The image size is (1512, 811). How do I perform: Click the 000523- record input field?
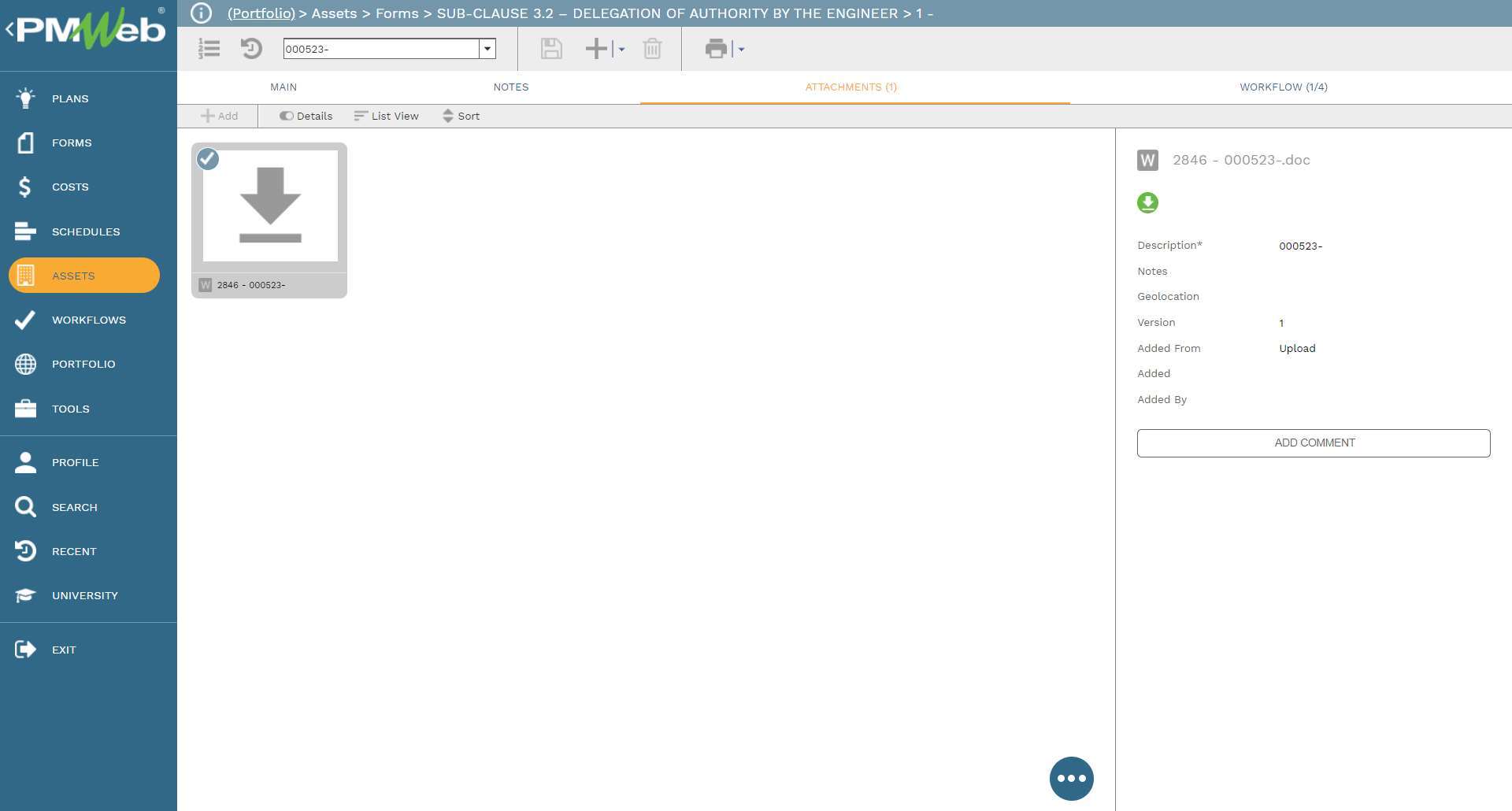381,49
